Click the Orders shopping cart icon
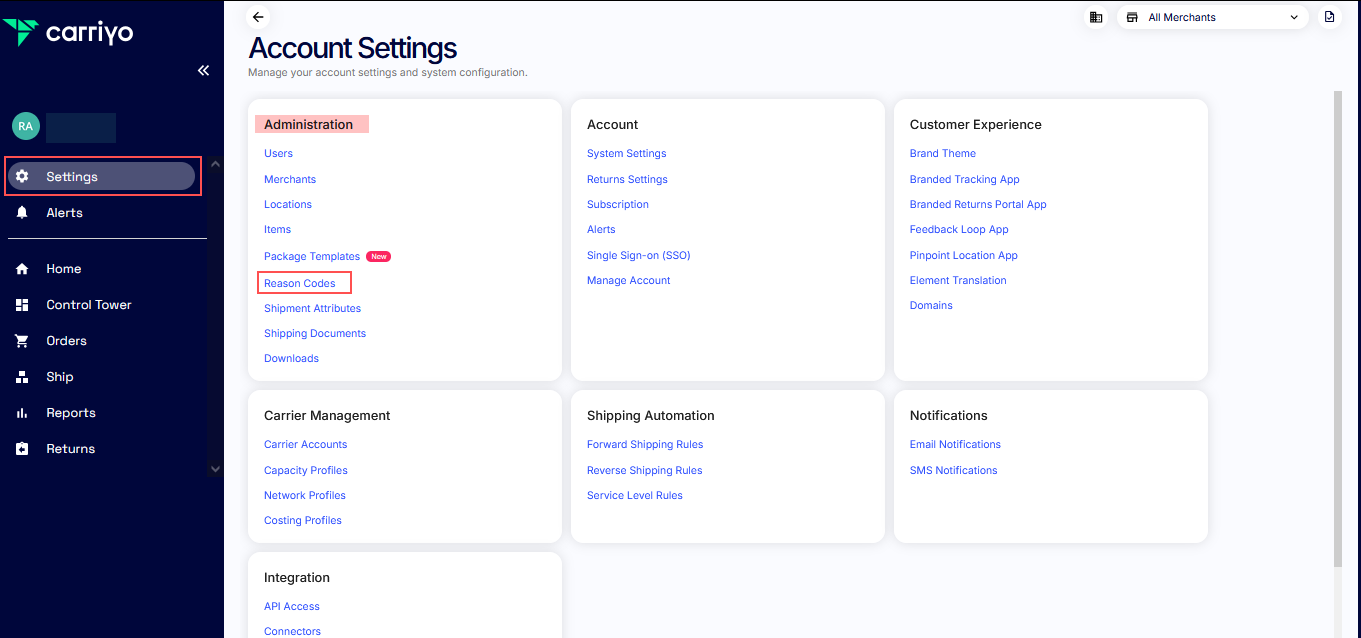1361x638 pixels. click(22, 341)
